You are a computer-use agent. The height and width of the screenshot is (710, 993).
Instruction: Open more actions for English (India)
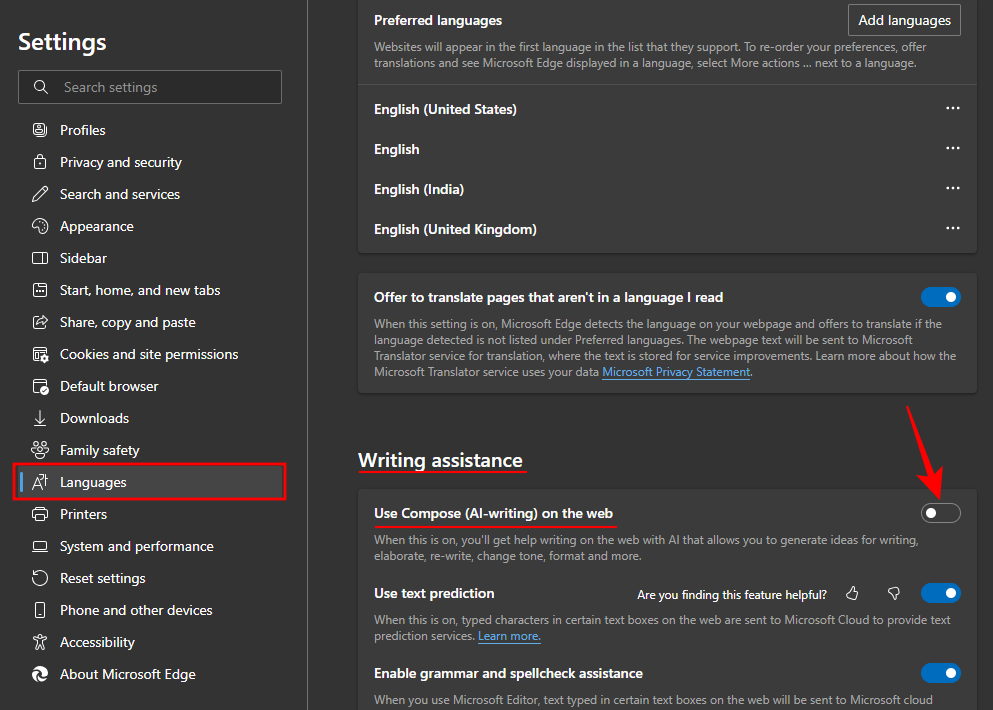(x=952, y=189)
